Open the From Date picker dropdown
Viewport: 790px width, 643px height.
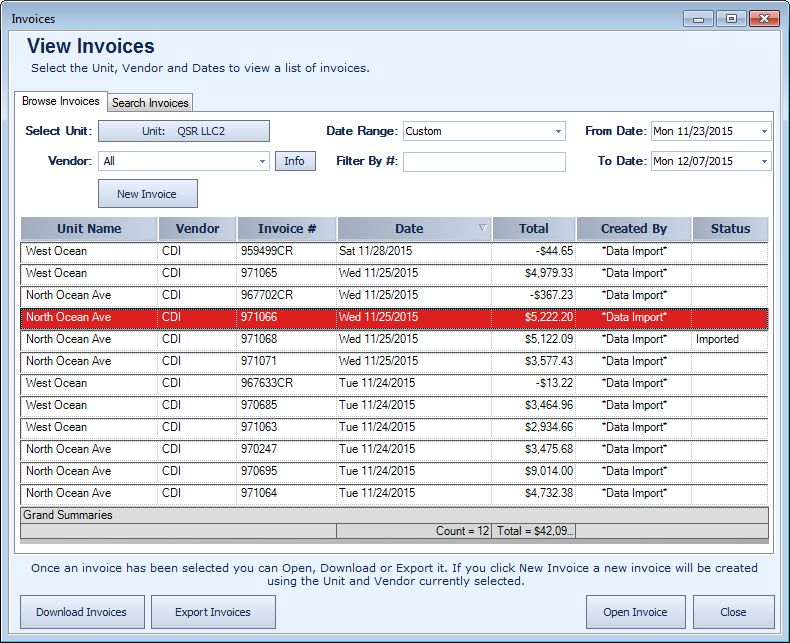tap(764, 131)
